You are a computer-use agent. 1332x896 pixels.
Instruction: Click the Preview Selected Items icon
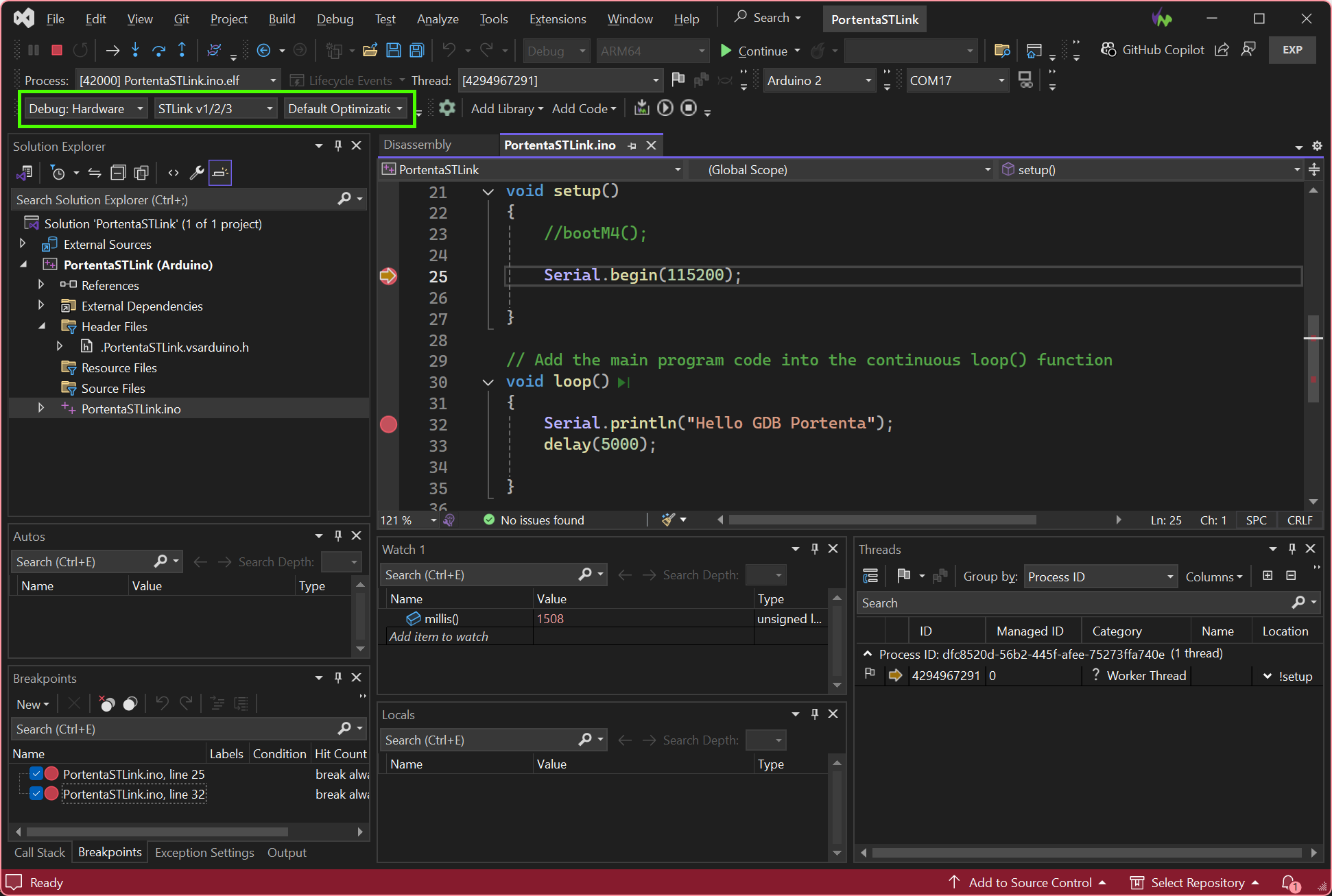point(220,173)
